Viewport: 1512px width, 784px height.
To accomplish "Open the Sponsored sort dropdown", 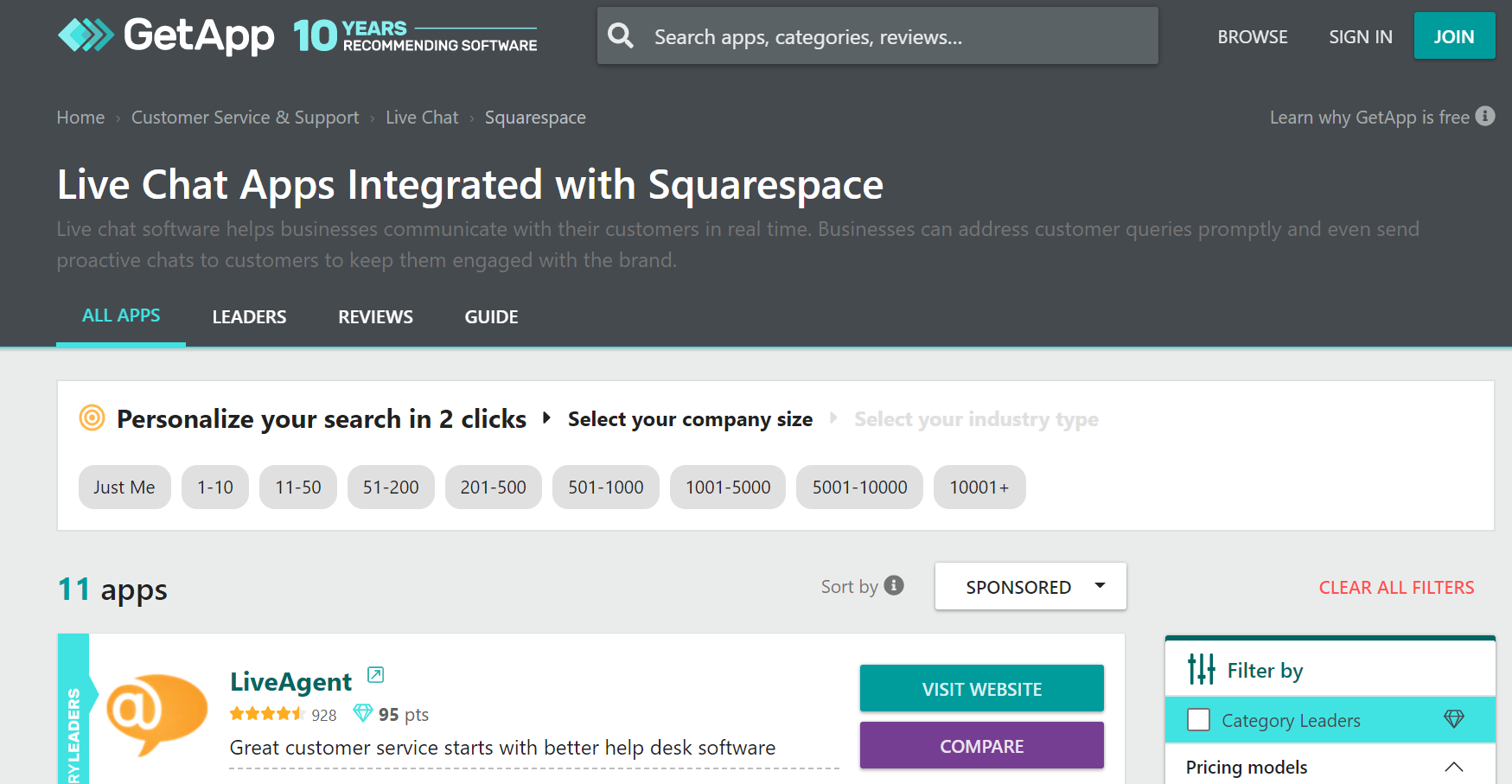I will click(x=1030, y=587).
